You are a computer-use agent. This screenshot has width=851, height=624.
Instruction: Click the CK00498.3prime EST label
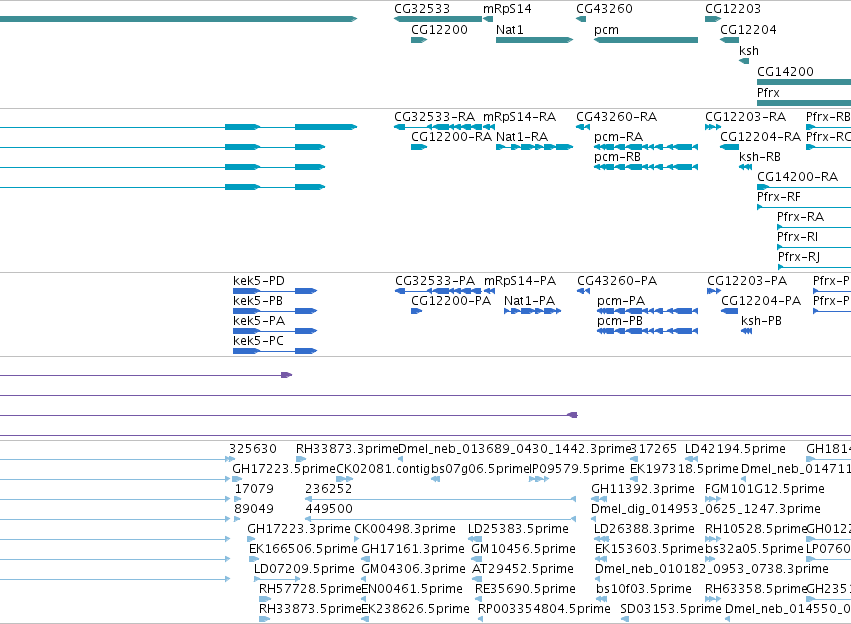[405, 529]
